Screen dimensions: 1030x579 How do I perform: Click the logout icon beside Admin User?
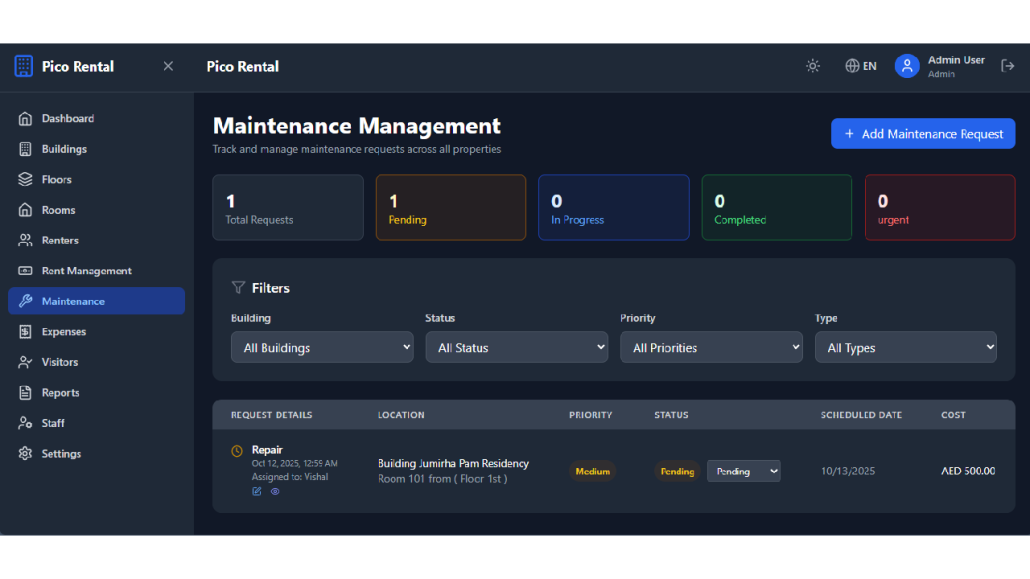(1007, 66)
